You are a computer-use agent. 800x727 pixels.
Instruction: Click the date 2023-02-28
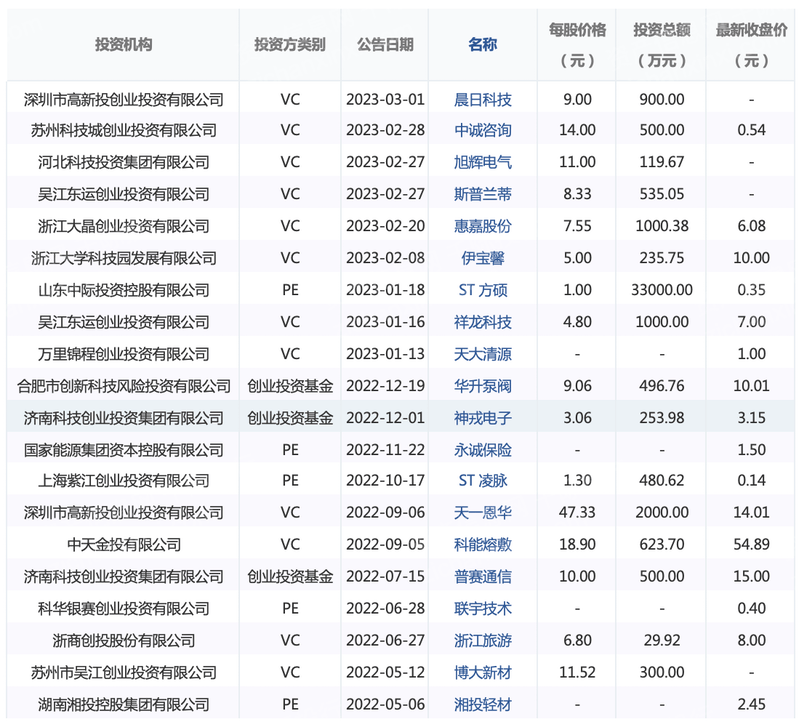tap(385, 130)
